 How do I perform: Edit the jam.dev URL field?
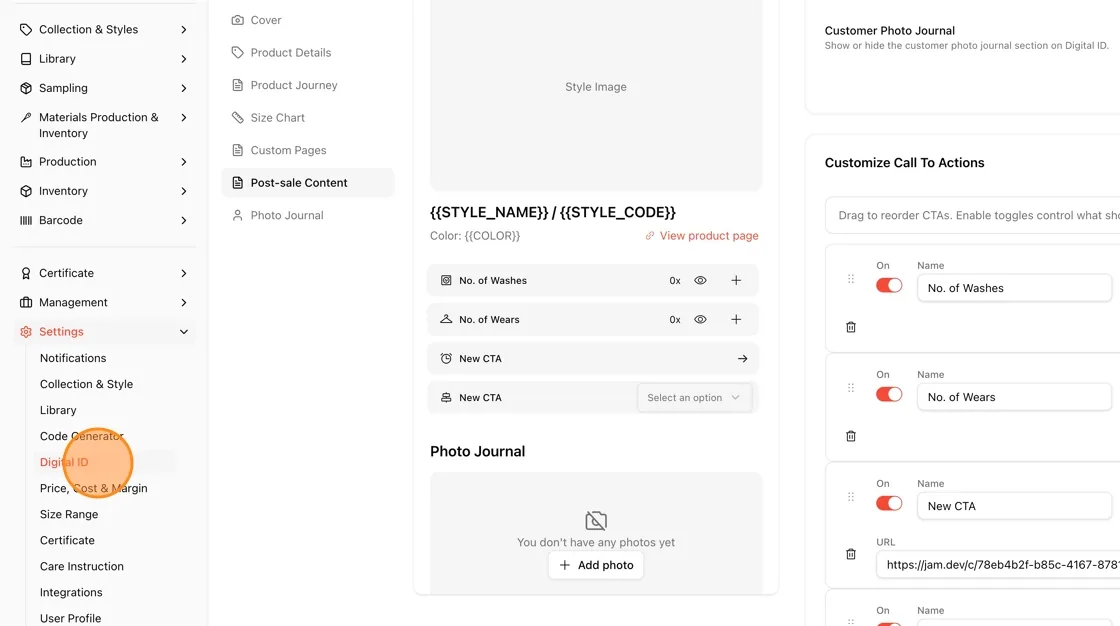998,565
